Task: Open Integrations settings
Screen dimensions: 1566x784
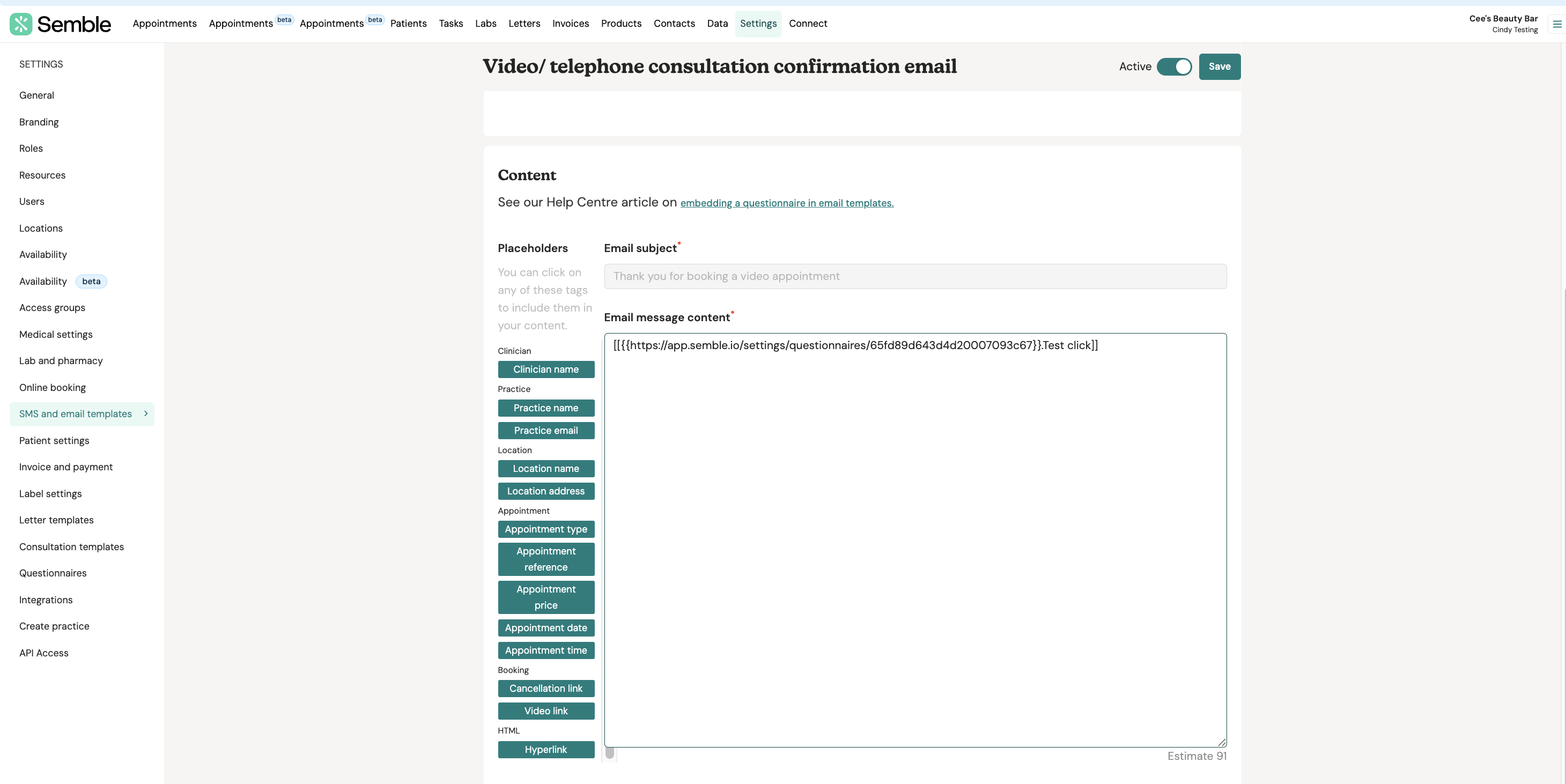Action: 46,600
